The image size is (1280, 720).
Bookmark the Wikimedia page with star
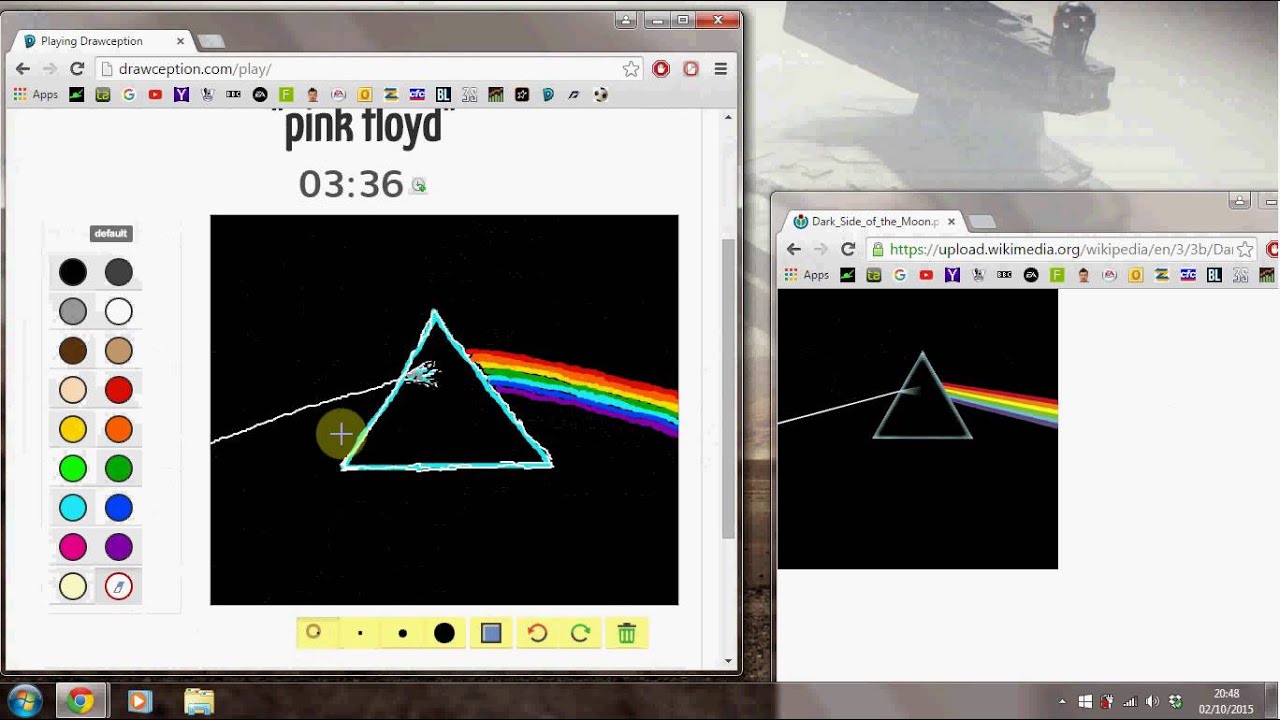tap(1245, 249)
